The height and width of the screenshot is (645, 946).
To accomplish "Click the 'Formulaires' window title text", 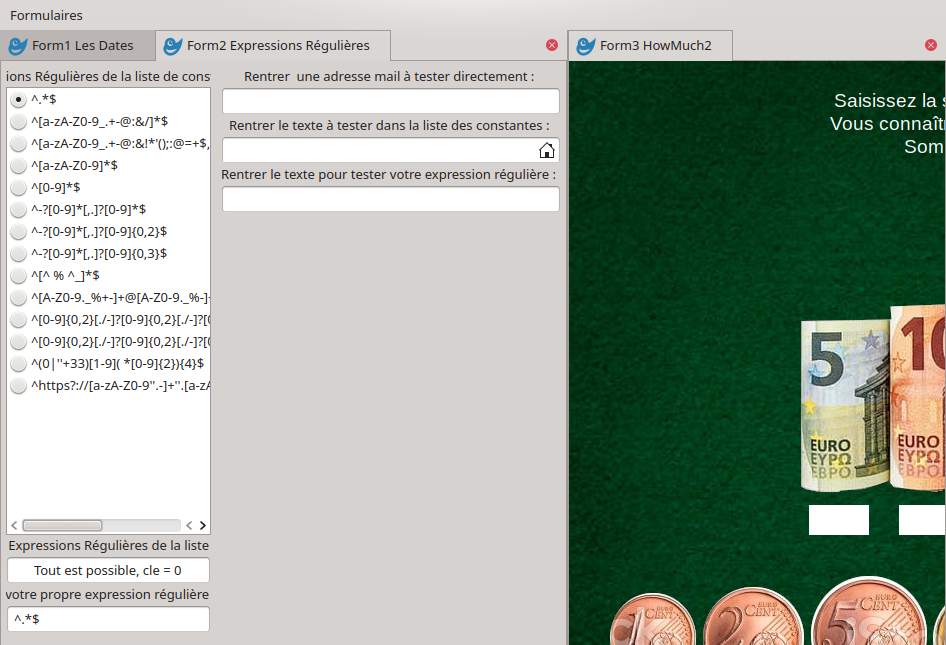I will (x=46, y=15).
